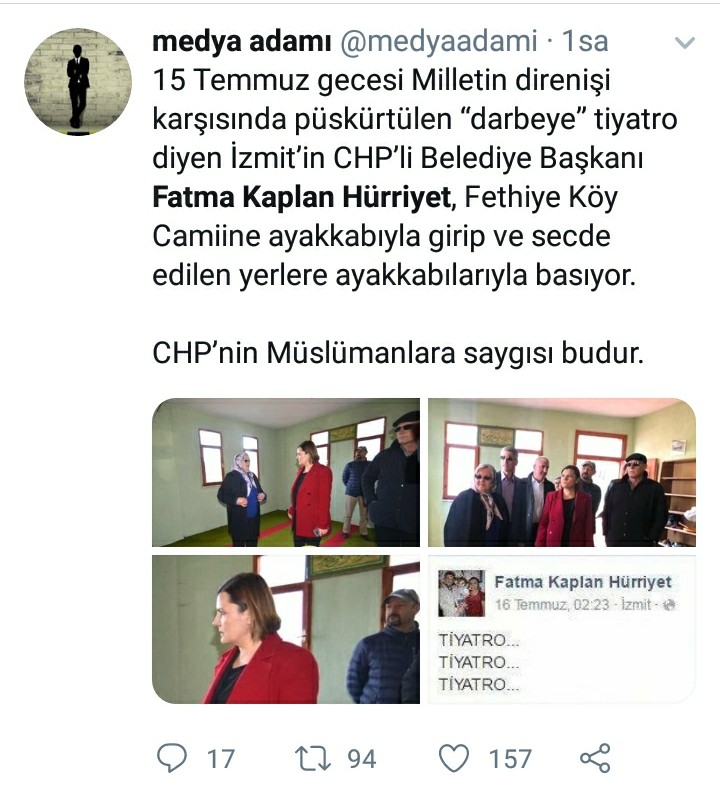
Task: Retweet using the arrows icon
Action: tap(312, 759)
